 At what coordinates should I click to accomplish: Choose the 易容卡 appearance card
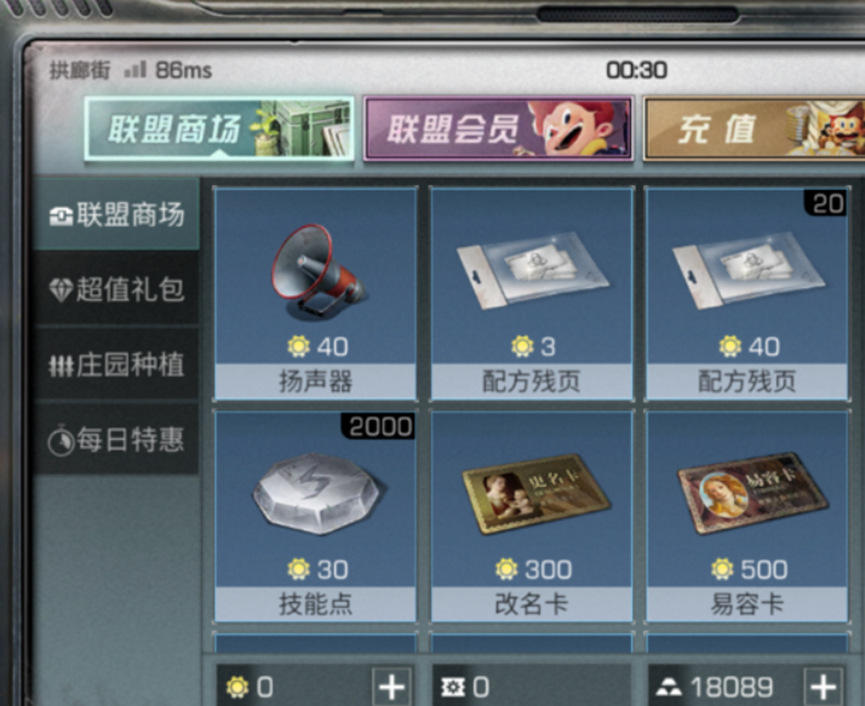pos(747,516)
